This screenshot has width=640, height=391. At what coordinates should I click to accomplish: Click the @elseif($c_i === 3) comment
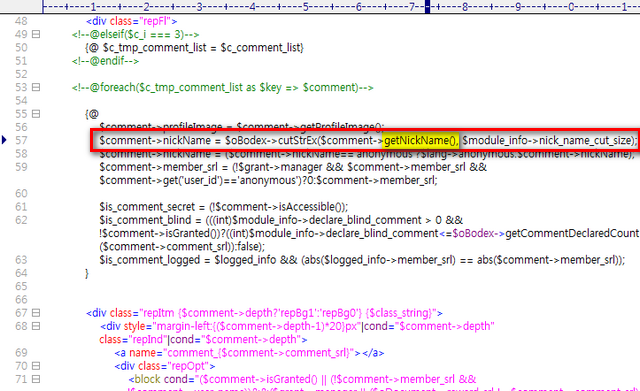click(x=136, y=34)
